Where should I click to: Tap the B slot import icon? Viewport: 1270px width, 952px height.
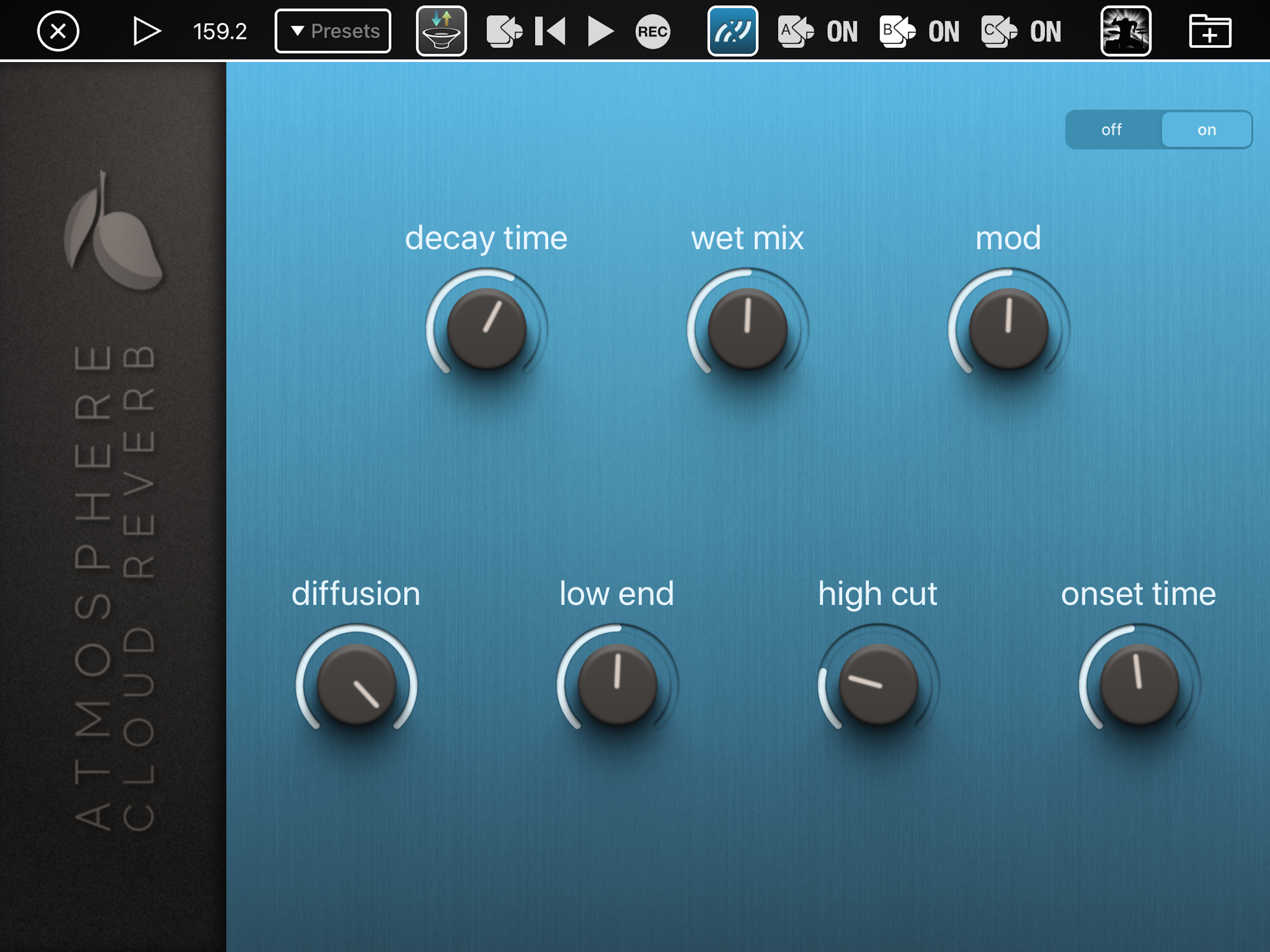click(x=897, y=31)
